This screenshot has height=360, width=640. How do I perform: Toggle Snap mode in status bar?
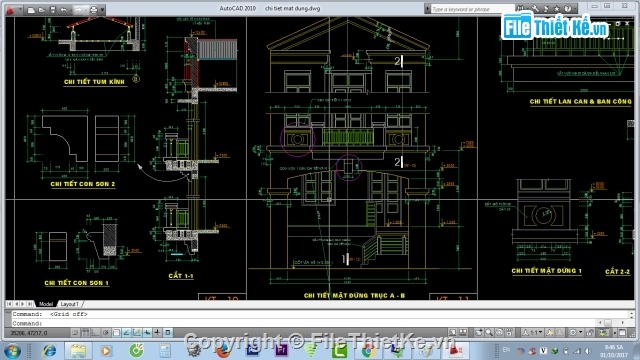(x=75, y=333)
